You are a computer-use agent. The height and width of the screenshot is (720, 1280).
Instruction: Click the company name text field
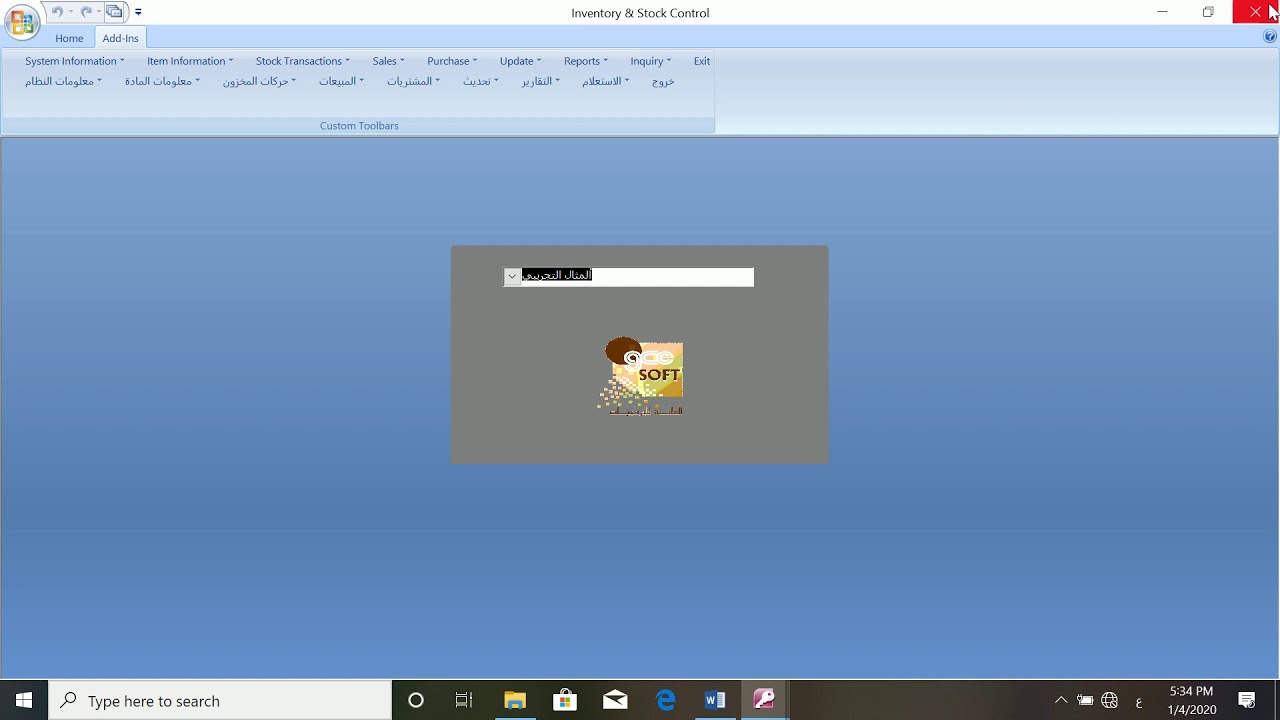click(637, 276)
